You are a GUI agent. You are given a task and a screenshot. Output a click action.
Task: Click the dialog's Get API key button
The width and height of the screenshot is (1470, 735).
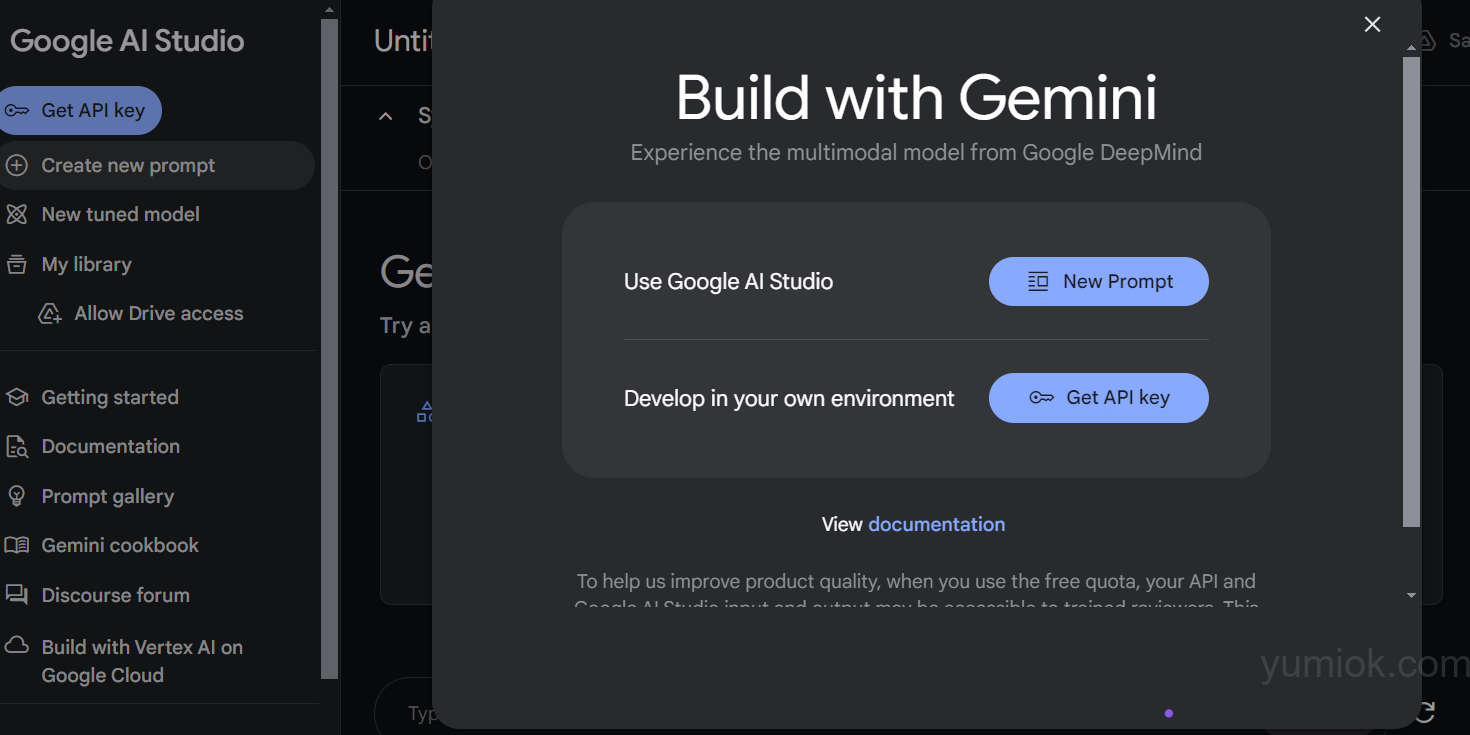tap(1099, 398)
